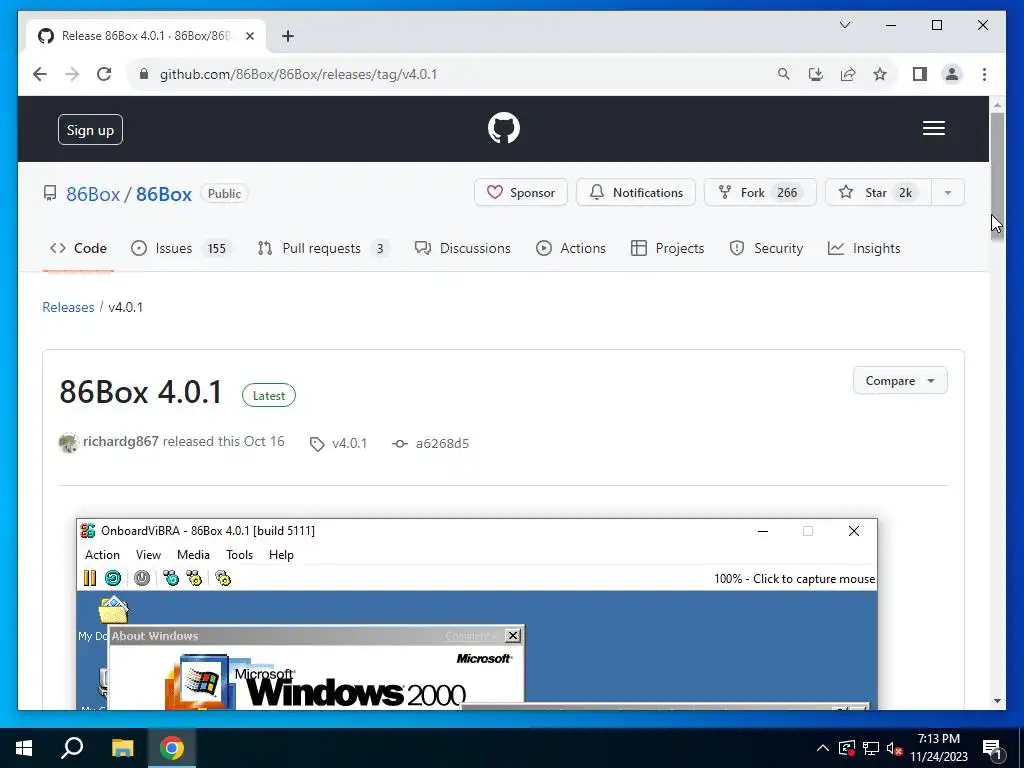This screenshot has height=768, width=1024.
Task: Open the 86Box repository name link
Action: 163,194
